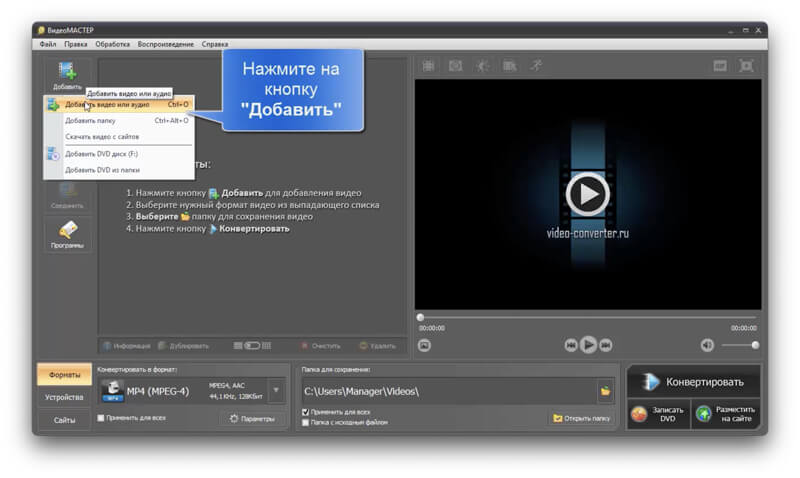Screen dimensions: 800x478
Task: Click the video trim icon above preview
Action: pos(509,65)
